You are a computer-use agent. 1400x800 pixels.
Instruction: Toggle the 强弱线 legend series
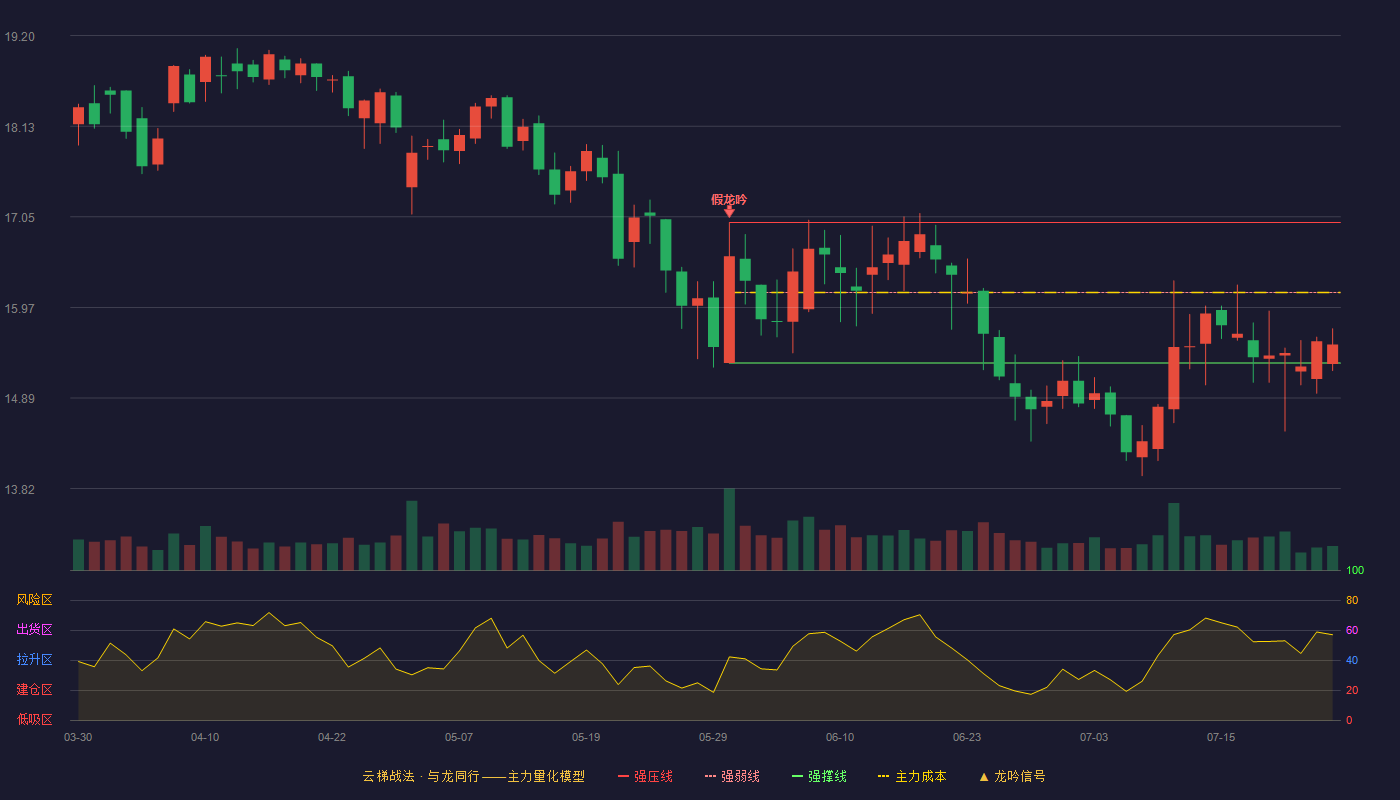coord(732,776)
